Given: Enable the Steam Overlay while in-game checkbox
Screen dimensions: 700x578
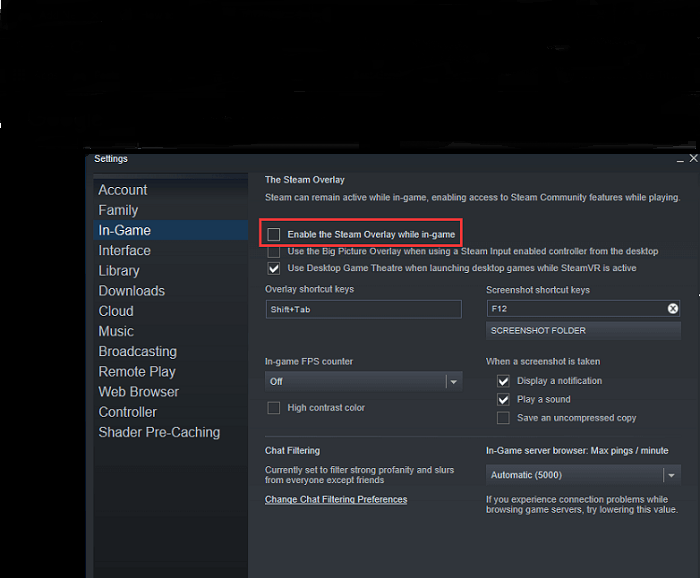Looking at the screenshot, I should (x=274, y=234).
